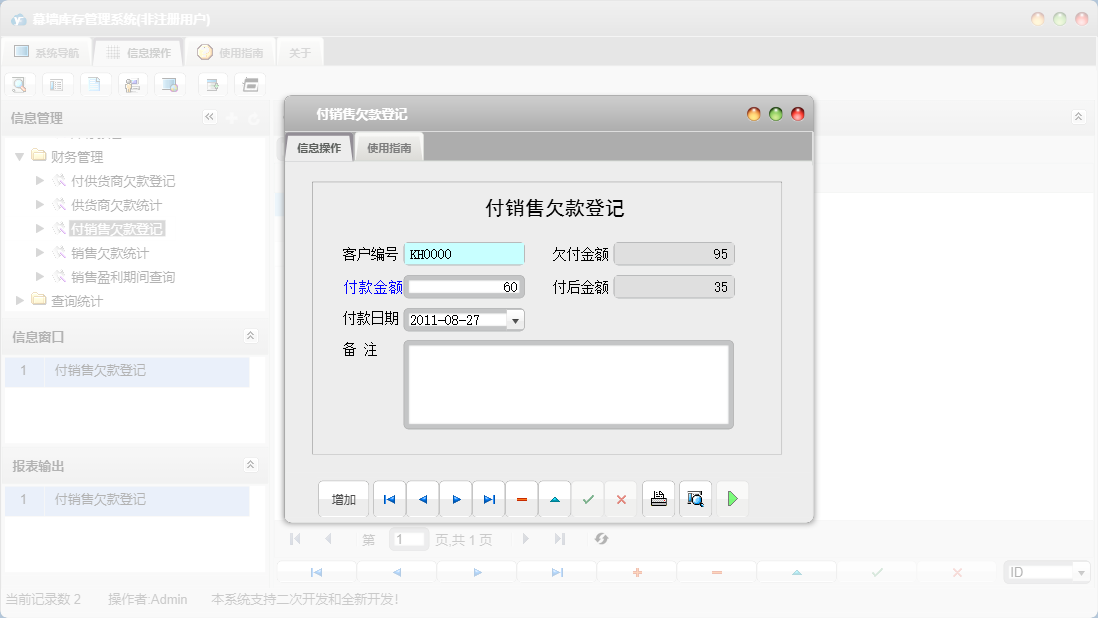Collapse the 财务管理 folder in the tree
1098x618 pixels.
[20, 157]
